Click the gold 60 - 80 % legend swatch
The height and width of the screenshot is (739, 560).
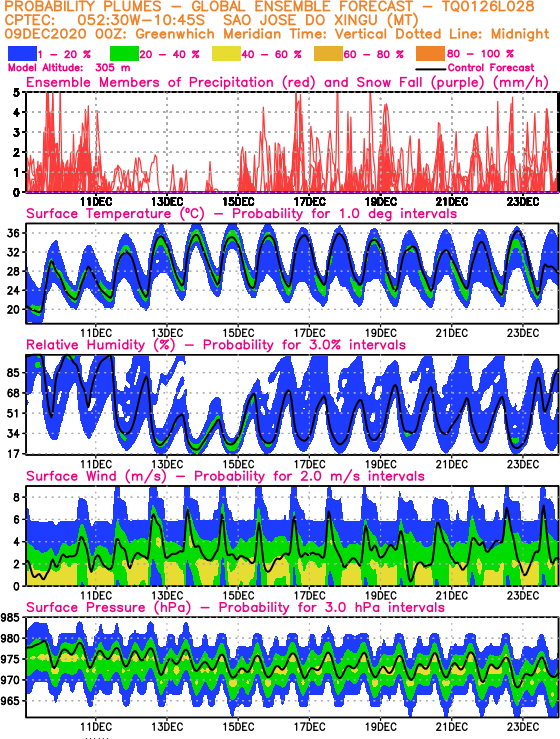(x=328, y=53)
